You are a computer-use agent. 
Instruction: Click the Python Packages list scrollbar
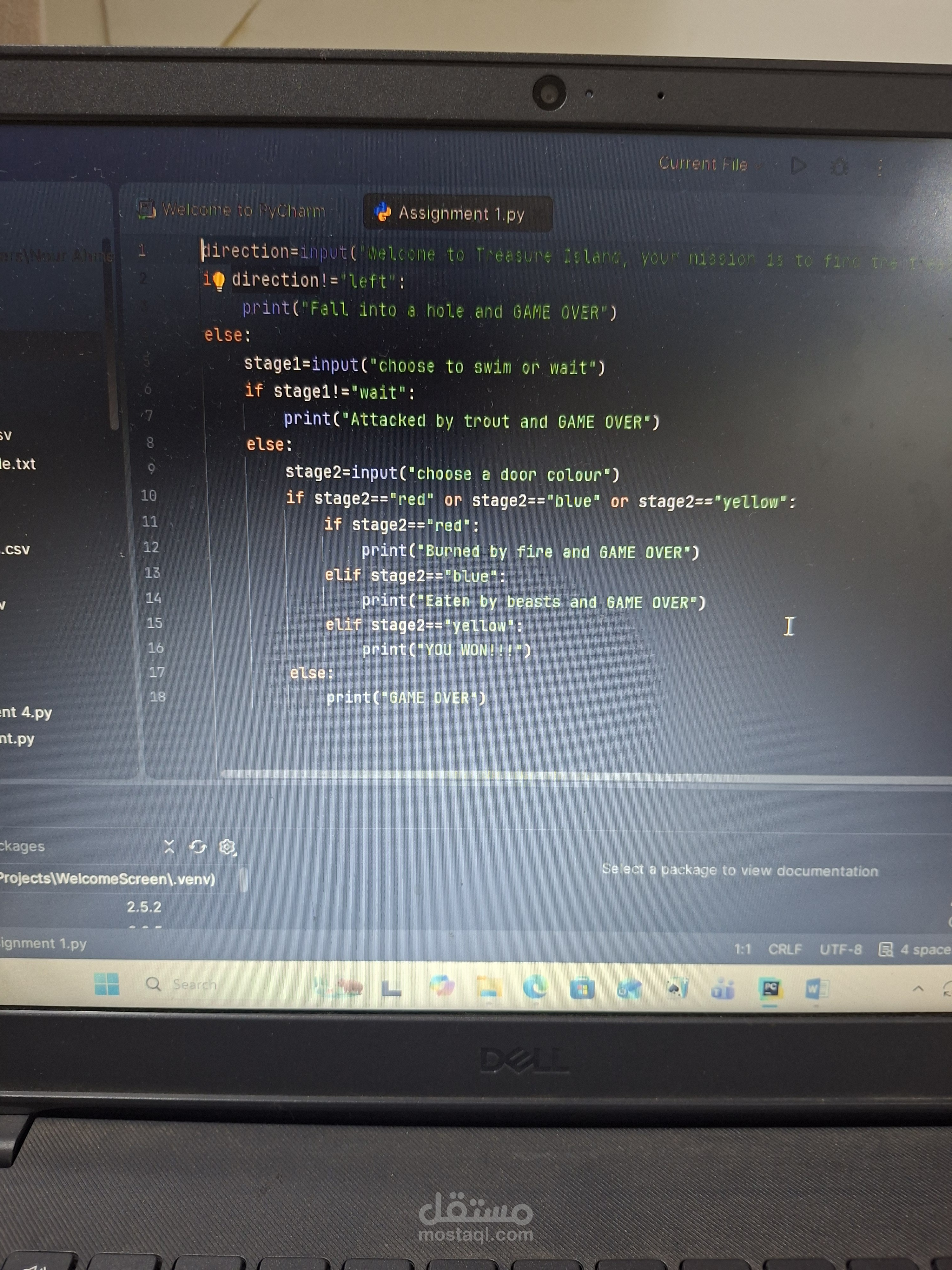click(x=243, y=879)
